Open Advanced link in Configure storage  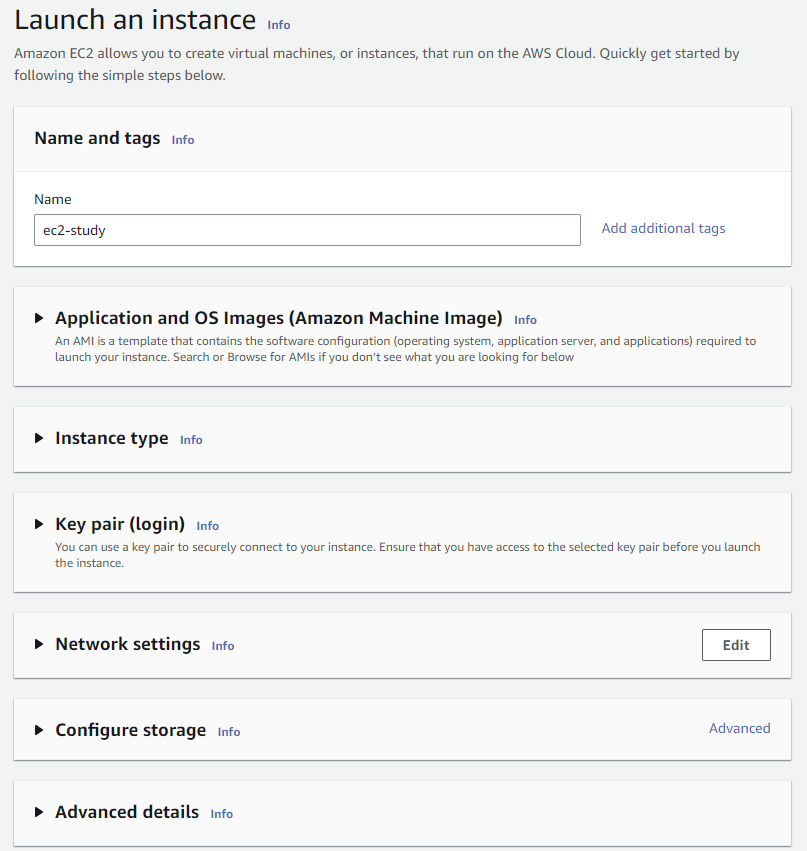point(740,728)
